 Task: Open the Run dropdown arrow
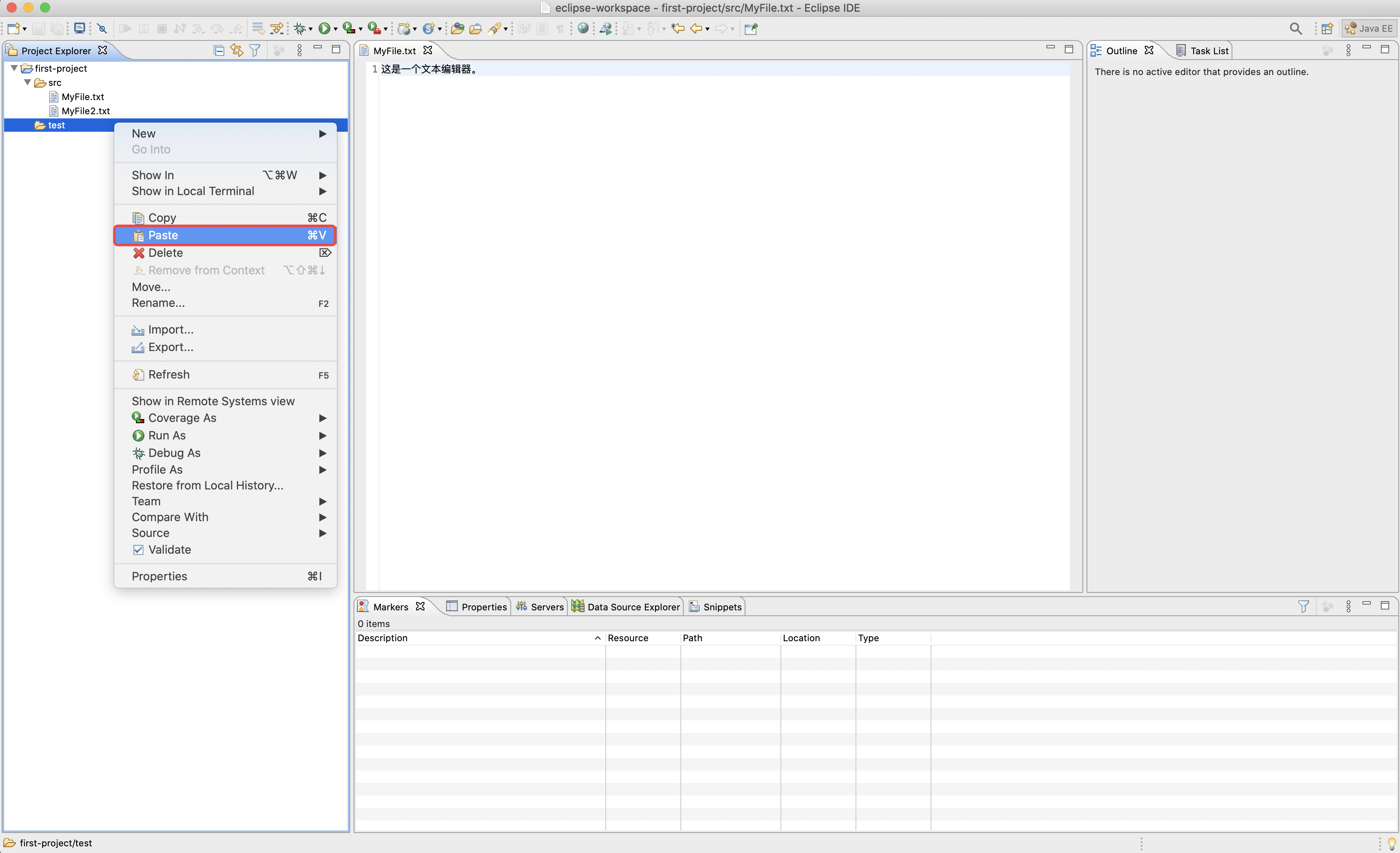click(335, 29)
